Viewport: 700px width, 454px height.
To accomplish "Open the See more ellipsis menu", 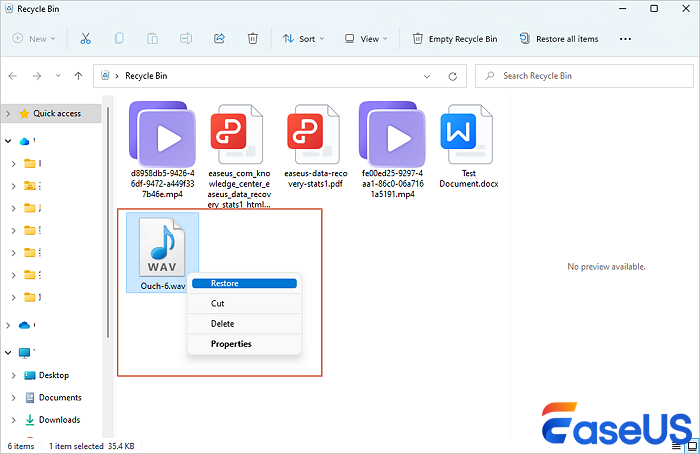I will pyautogui.click(x=626, y=39).
